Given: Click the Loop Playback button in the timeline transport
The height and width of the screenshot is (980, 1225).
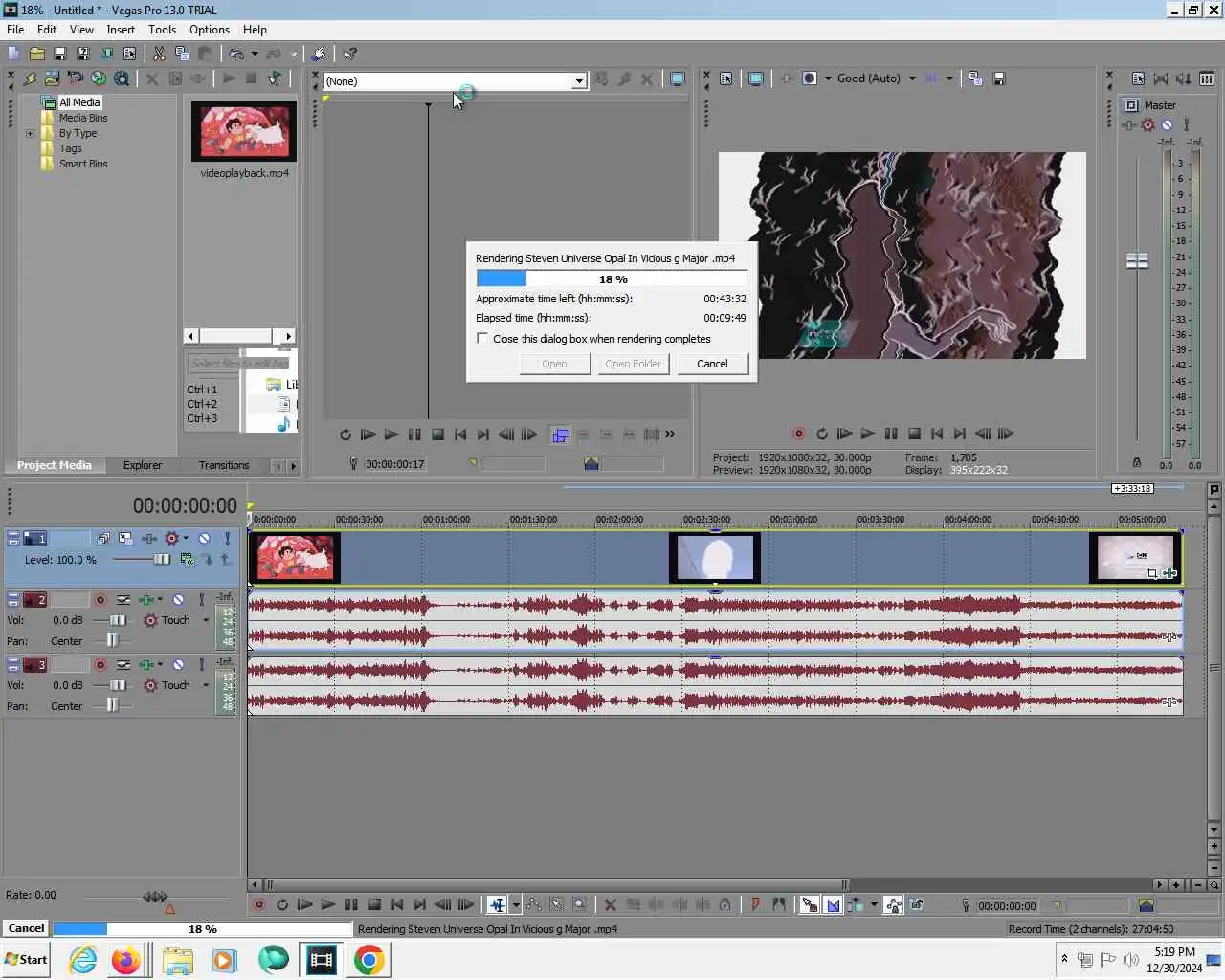Looking at the screenshot, I should [281, 904].
